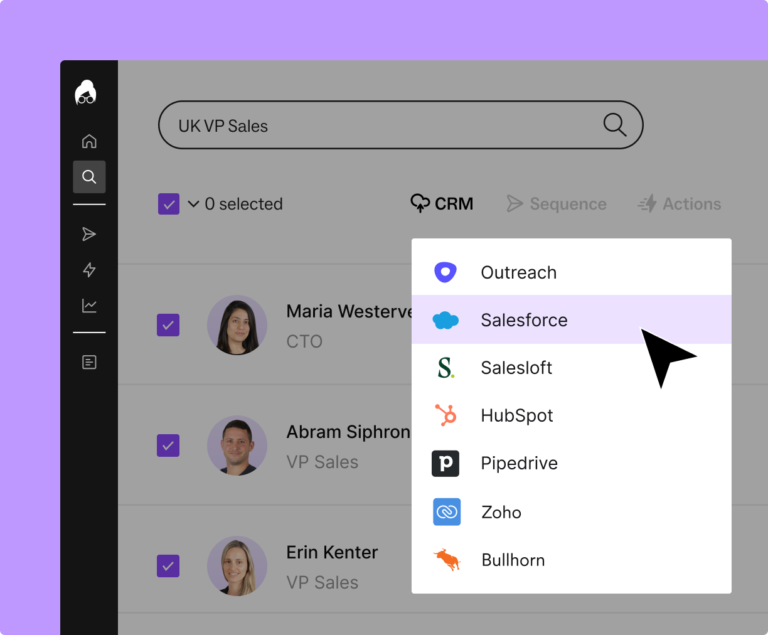Open the analytics chart icon in sidebar
This screenshot has width=768, height=635.
coord(89,306)
